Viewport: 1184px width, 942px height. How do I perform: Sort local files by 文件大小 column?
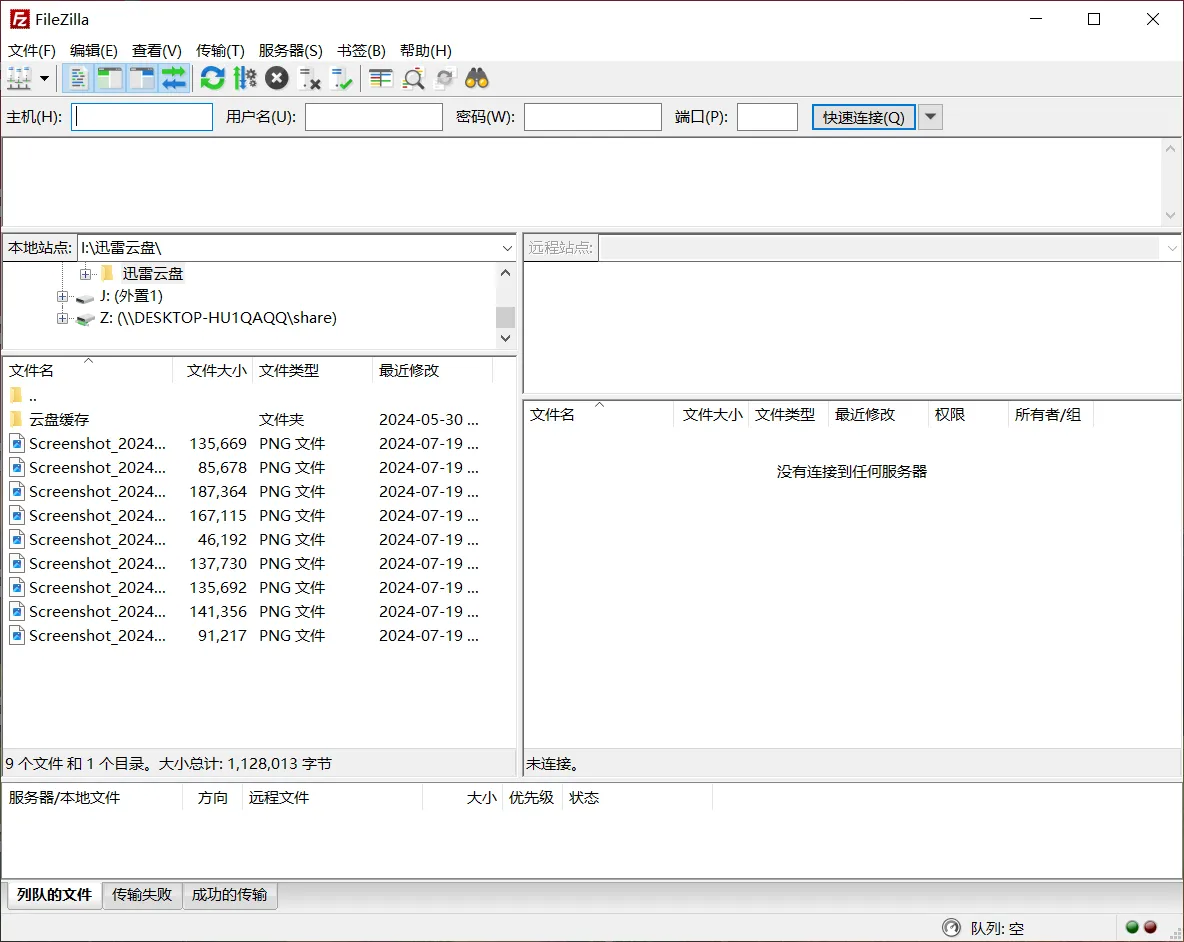[215, 371]
